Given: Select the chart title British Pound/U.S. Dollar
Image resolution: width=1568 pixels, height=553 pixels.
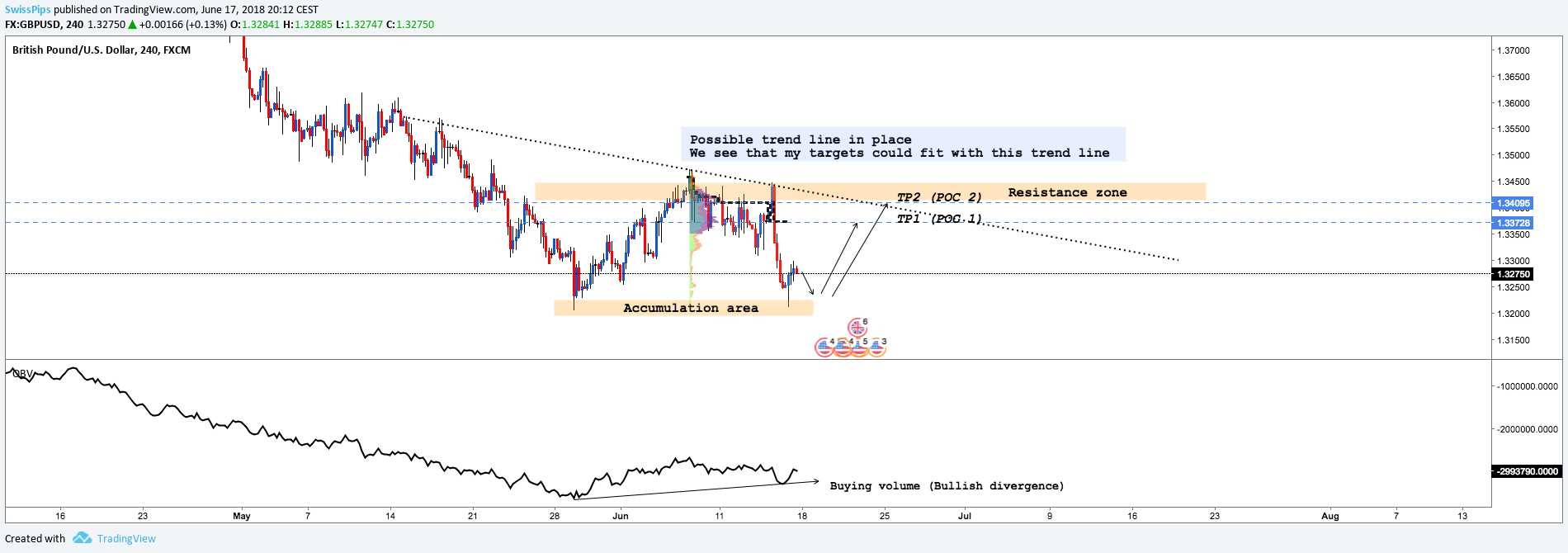Looking at the screenshot, I should click(73, 50).
